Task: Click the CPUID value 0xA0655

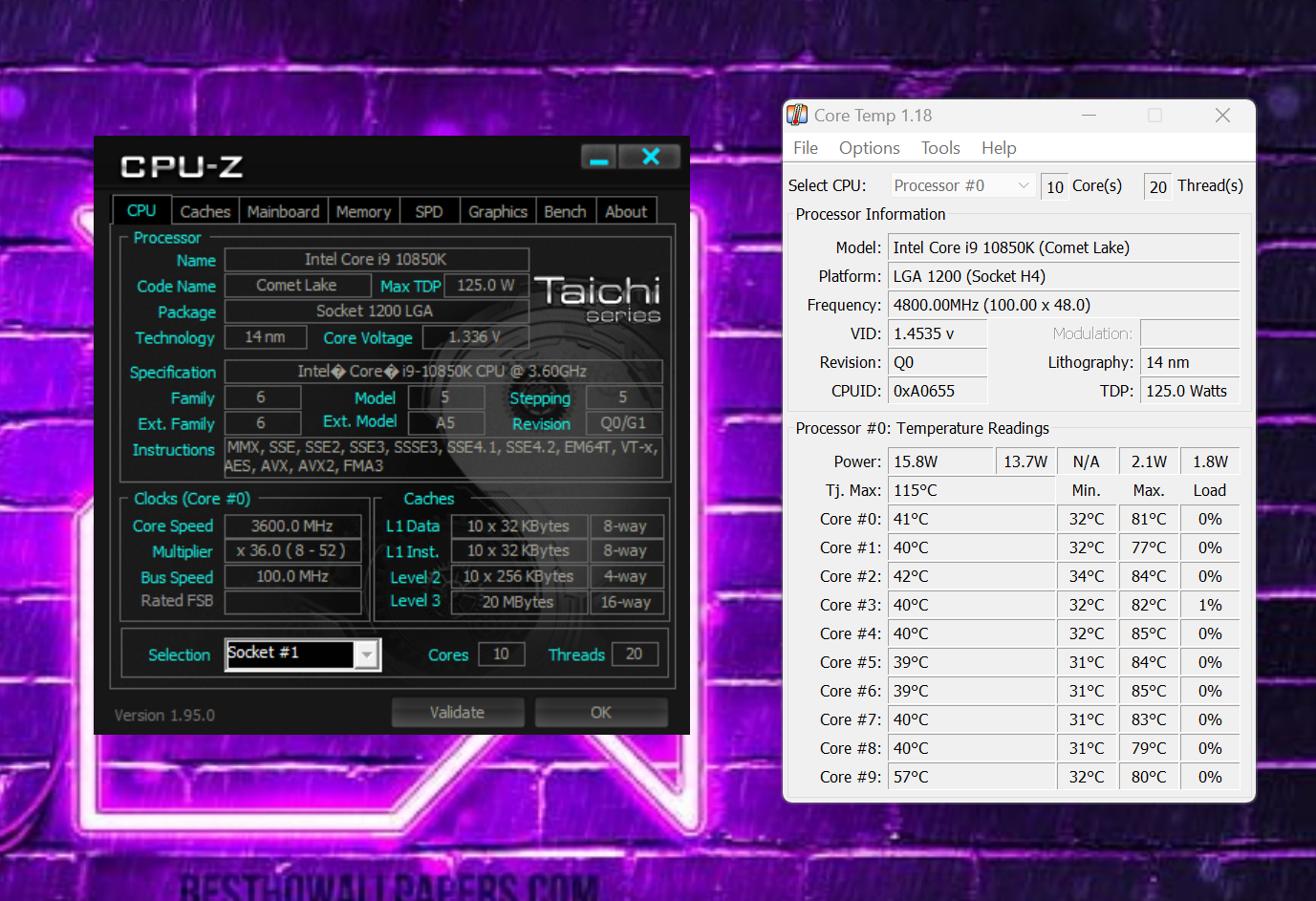Action: click(x=938, y=391)
